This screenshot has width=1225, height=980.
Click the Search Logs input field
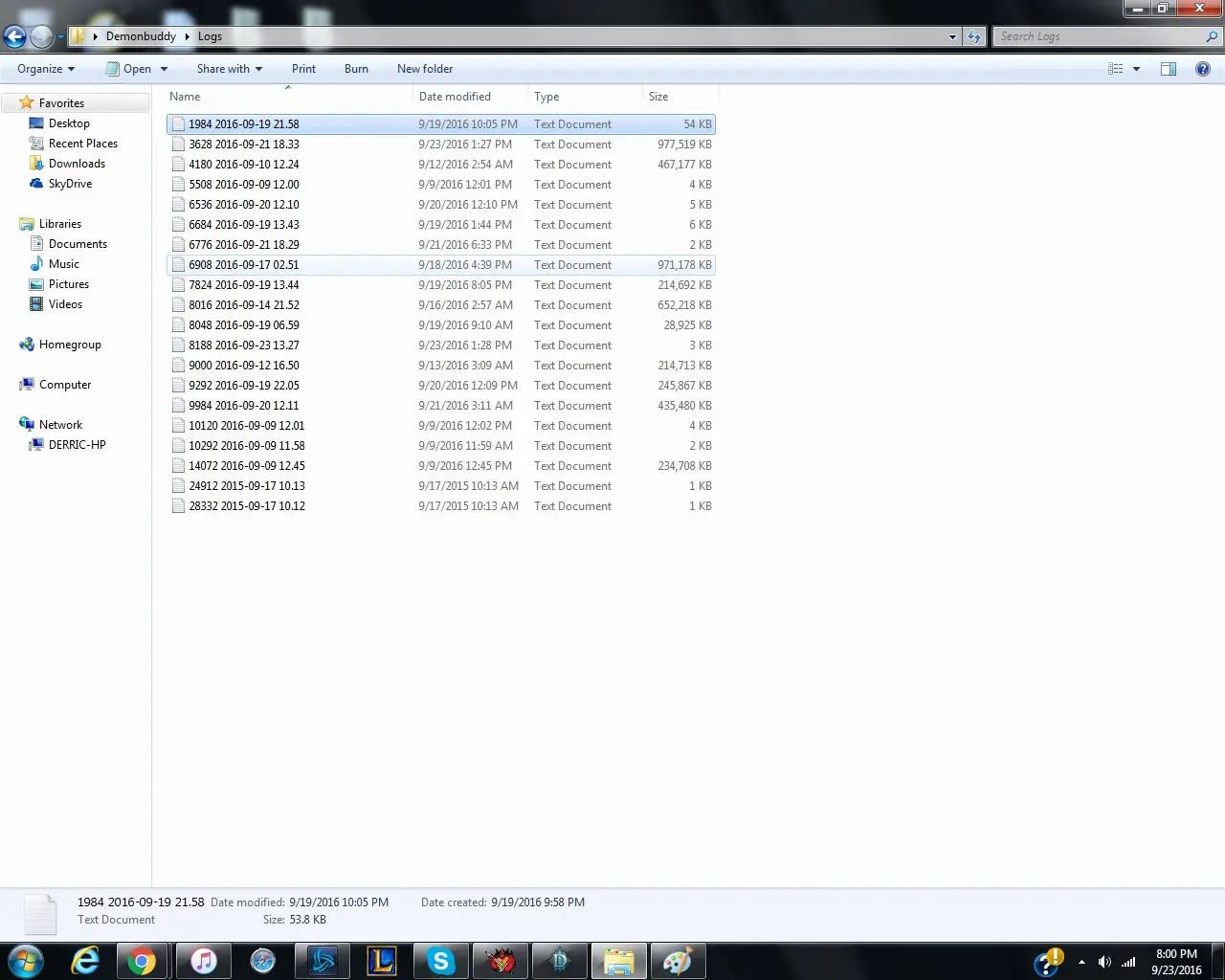1099,36
